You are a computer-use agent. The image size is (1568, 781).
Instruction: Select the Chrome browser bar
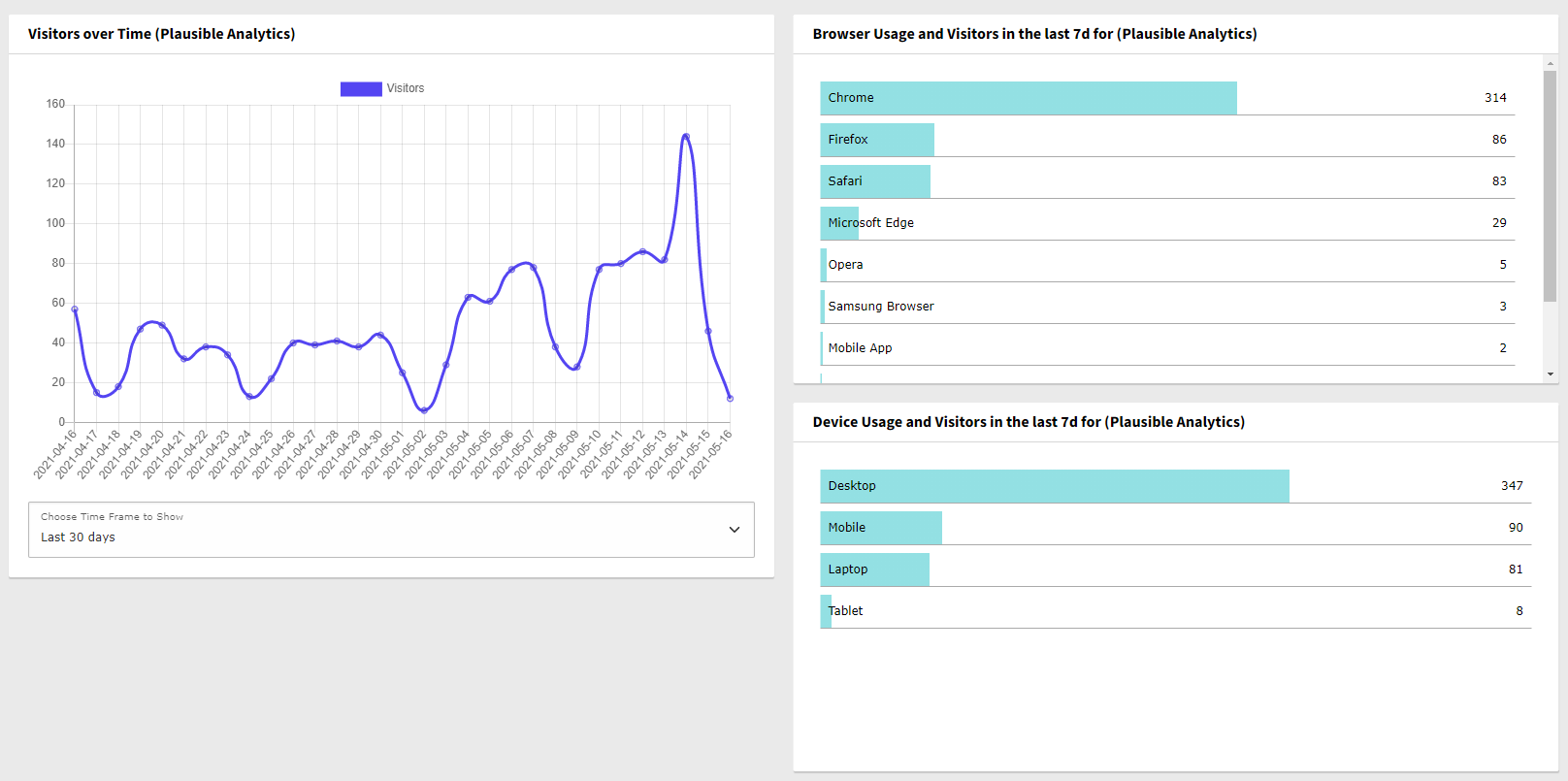(1029, 98)
